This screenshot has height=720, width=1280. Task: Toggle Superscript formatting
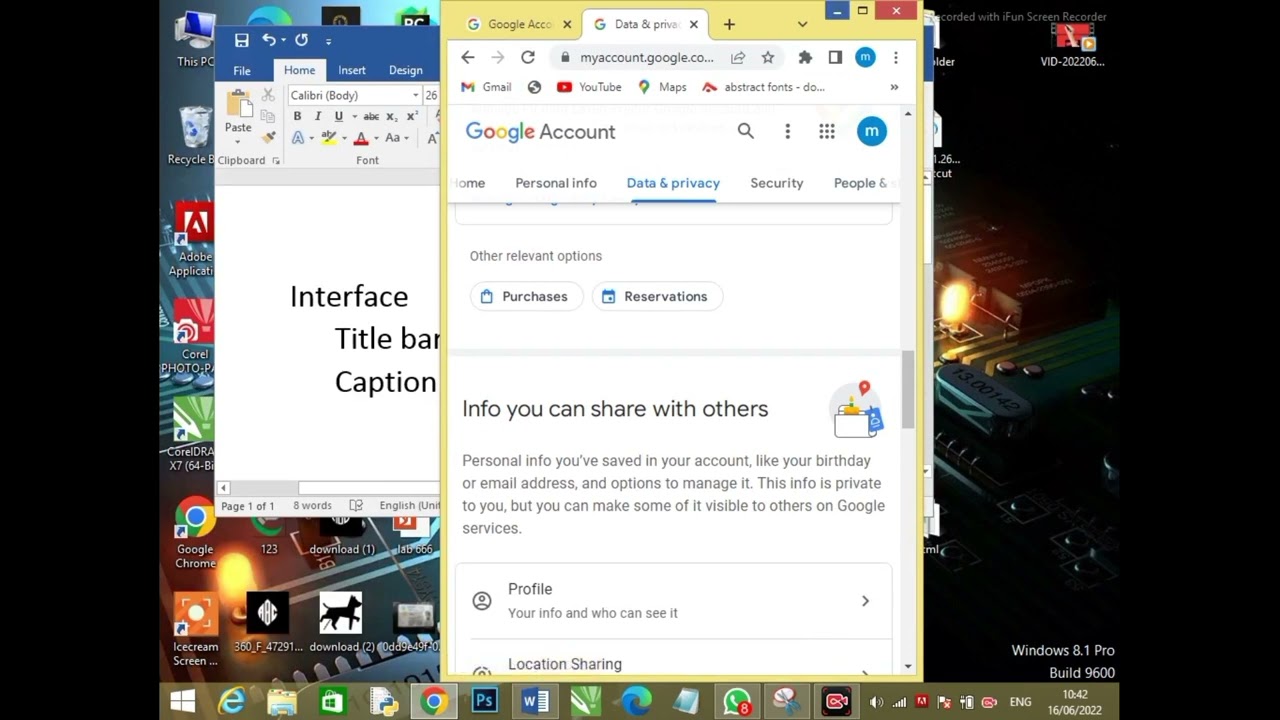[x=413, y=116]
